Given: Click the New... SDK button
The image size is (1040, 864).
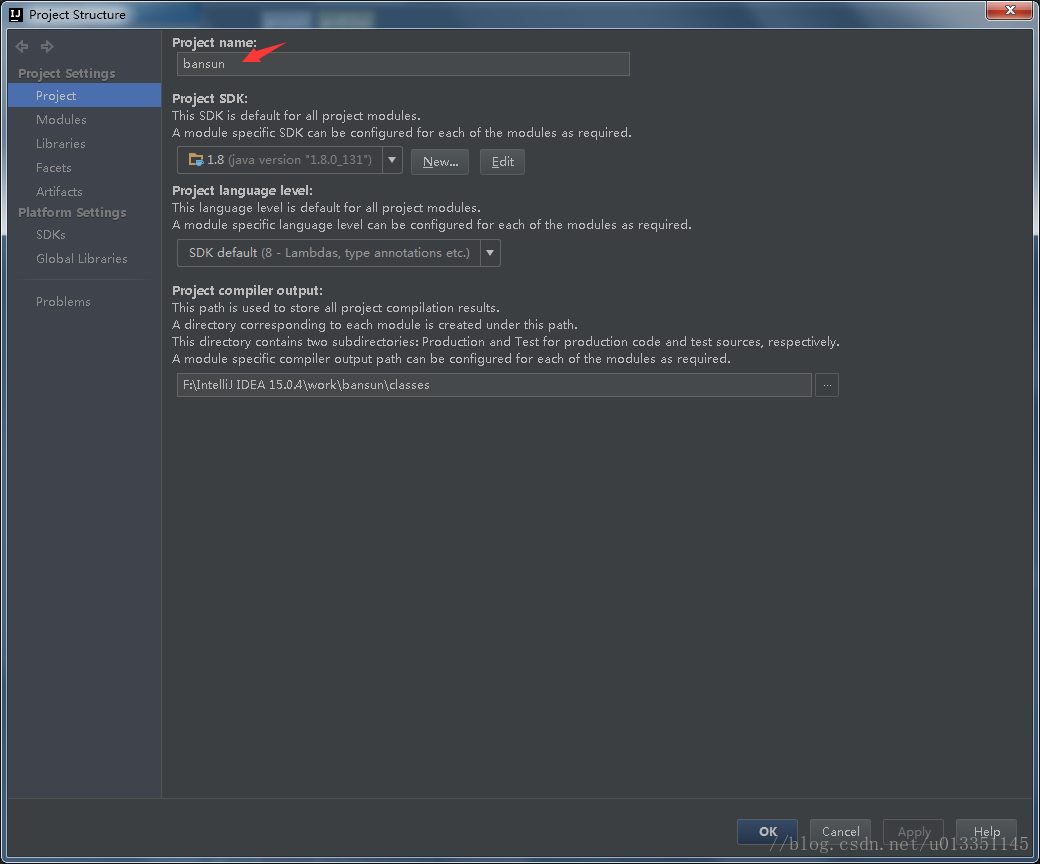Looking at the screenshot, I should [440, 162].
